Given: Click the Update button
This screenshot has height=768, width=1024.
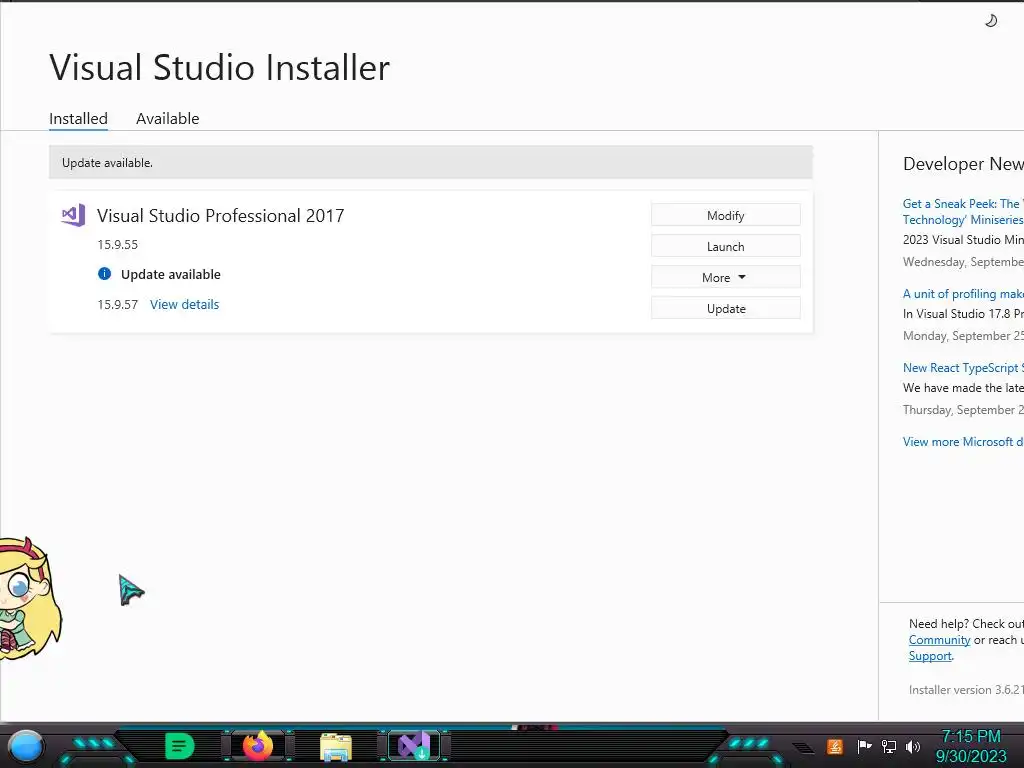Looking at the screenshot, I should [x=726, y=308].
